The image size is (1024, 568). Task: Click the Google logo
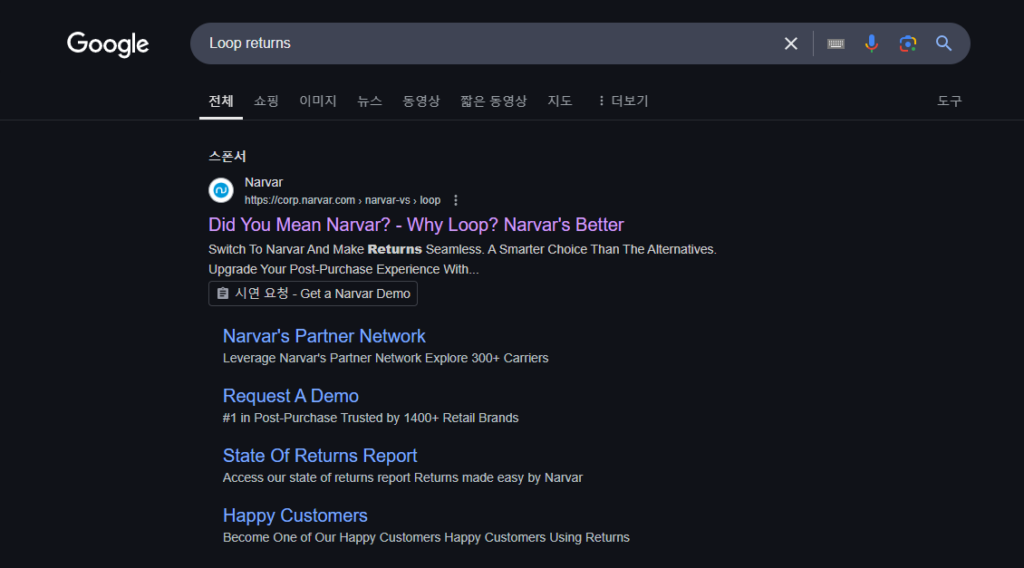(108, 44)
